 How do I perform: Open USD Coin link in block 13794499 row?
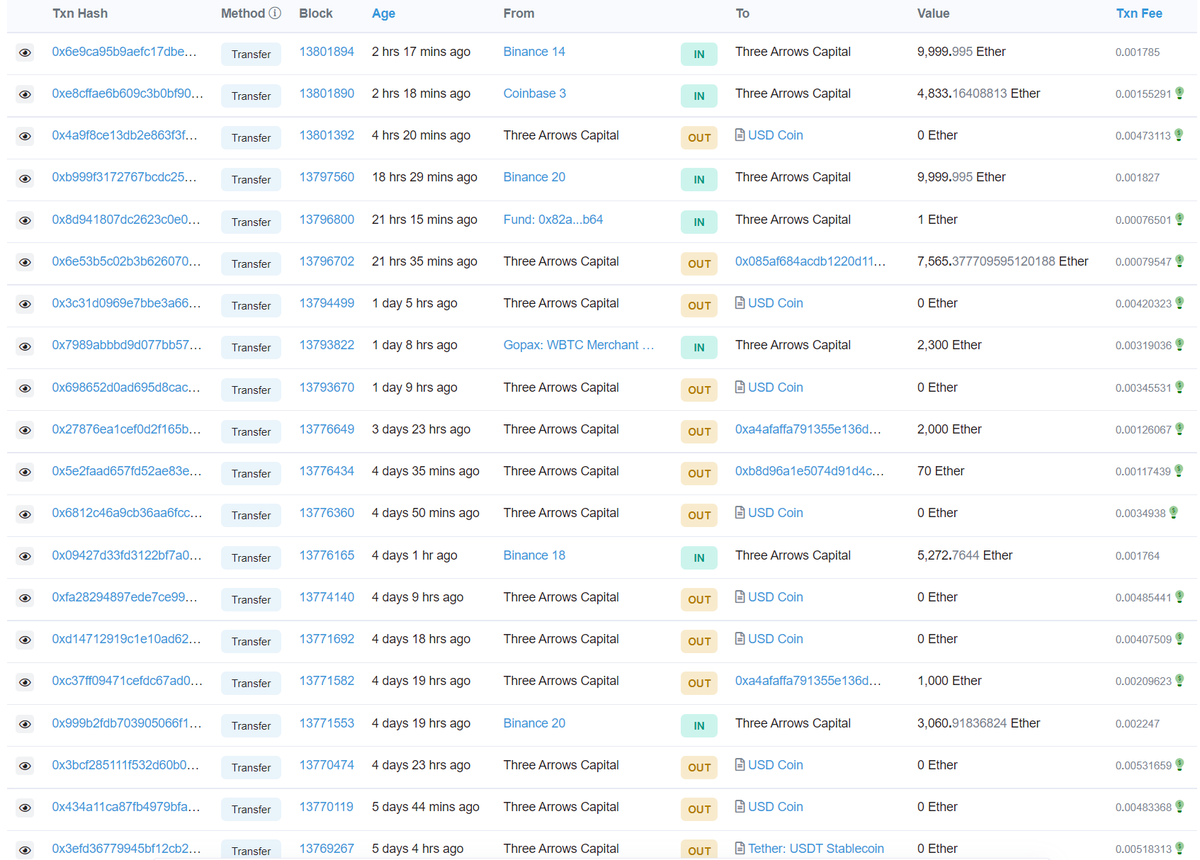[x=775, y=303]
